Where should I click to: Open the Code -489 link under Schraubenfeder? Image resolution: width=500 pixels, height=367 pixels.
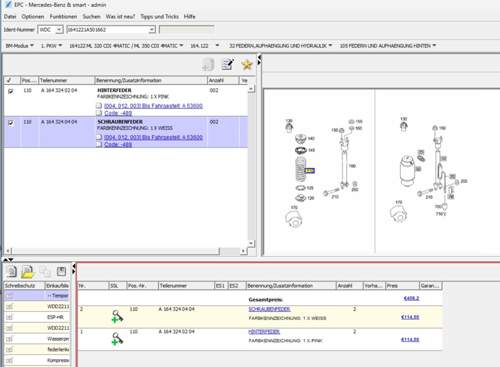118,145
